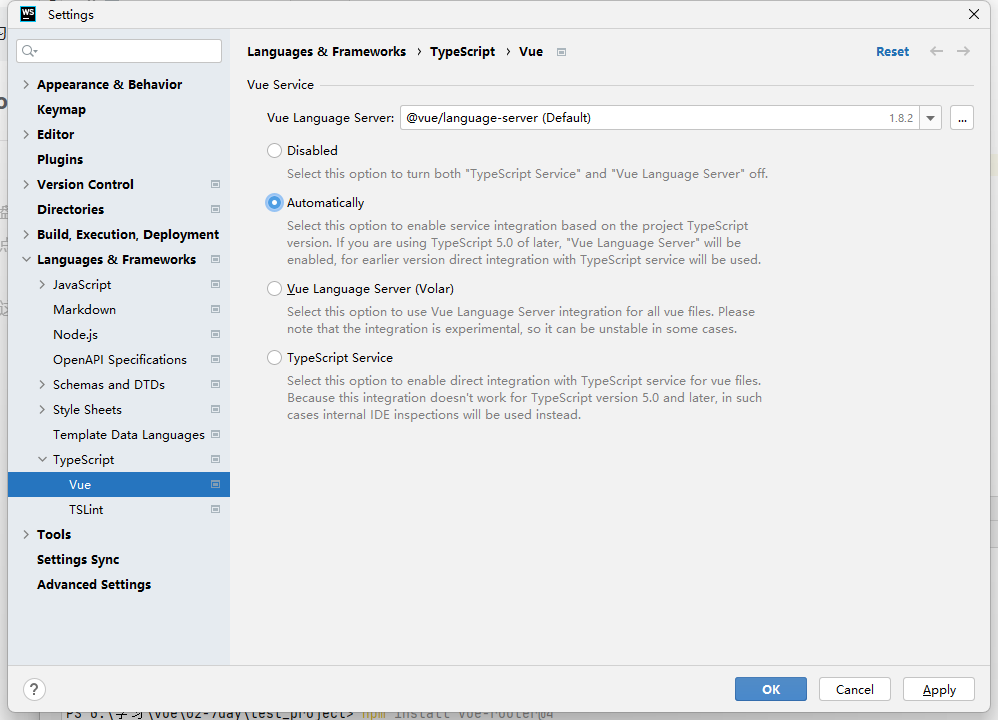The width and height of the screenshot is (998, 720).
Task: Expand the Version Control section
Action: coord(26,185)
